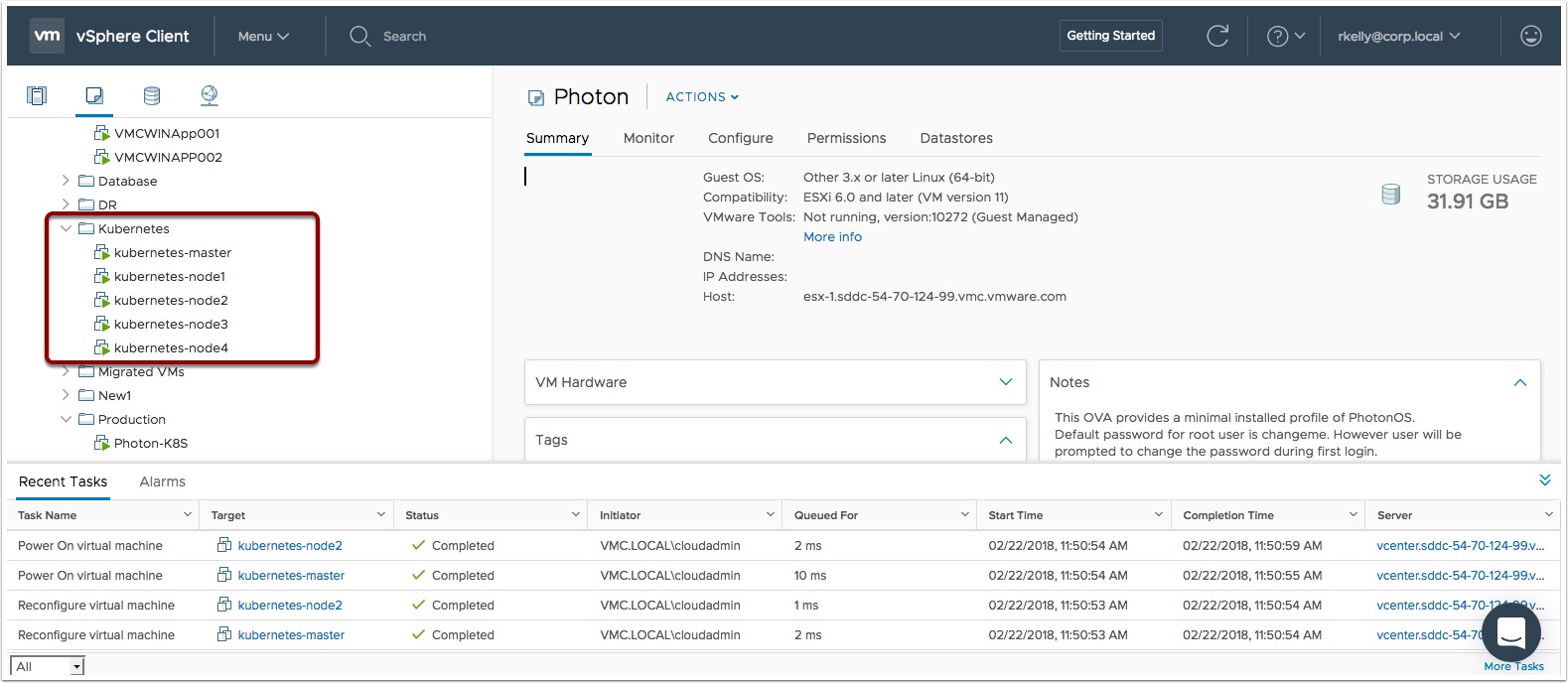Select VMCWINAPP002 in the tree
This screenshot has width=1568, height=683.
point(168,157)
